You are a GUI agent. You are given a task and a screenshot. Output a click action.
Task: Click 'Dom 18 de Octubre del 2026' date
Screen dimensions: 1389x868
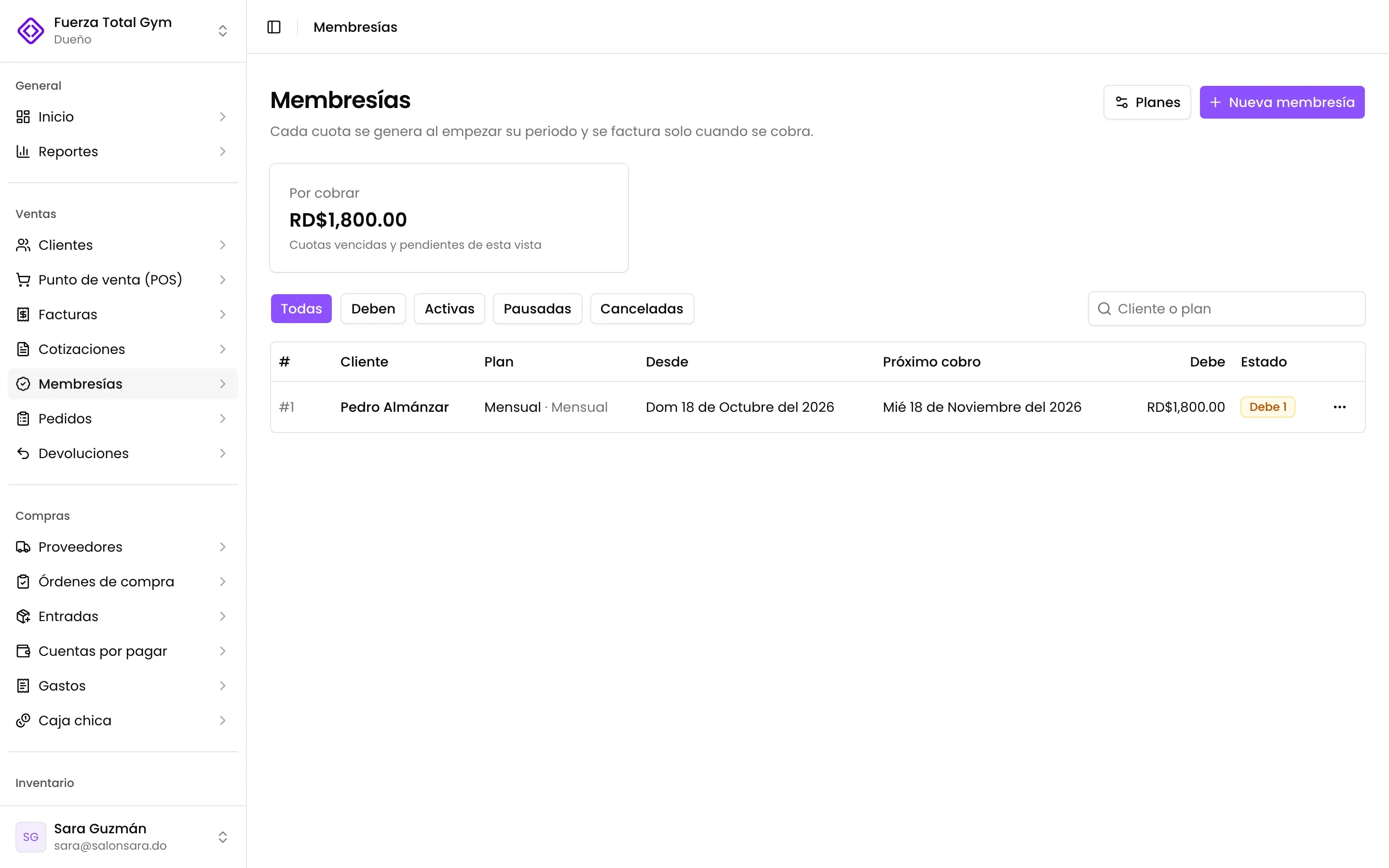point(740,407)
